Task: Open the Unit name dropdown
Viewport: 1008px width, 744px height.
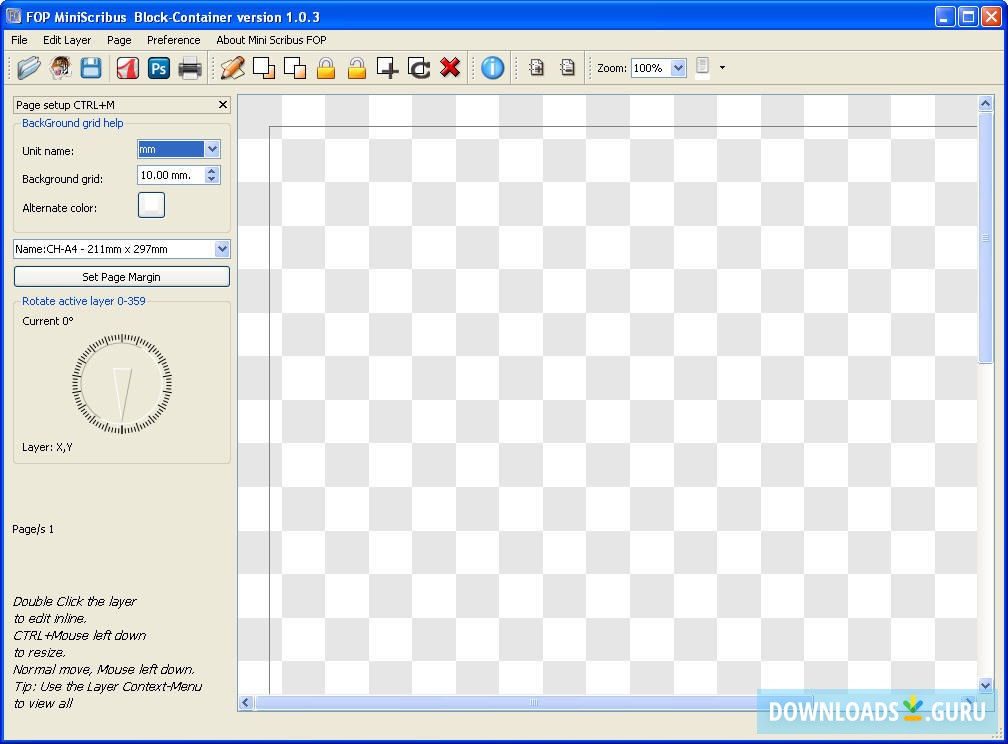Action: click(x=211, y=149)
